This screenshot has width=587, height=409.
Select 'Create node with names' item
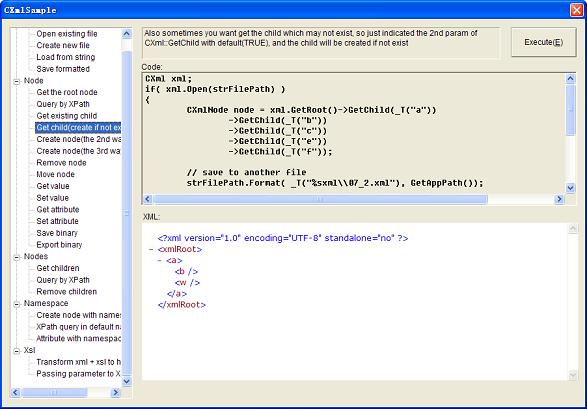[x=78, y=315]
